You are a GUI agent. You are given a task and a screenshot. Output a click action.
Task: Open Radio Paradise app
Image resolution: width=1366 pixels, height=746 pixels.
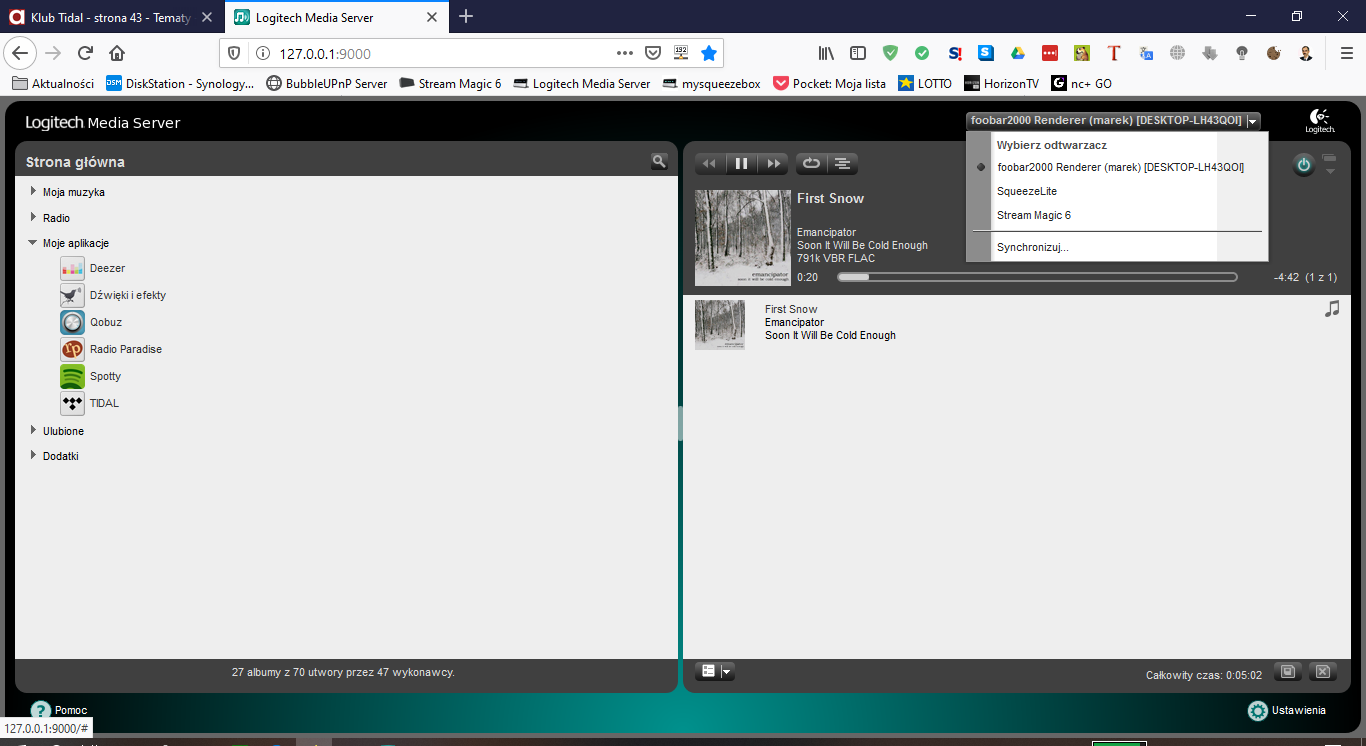click(x=111, y=349)
